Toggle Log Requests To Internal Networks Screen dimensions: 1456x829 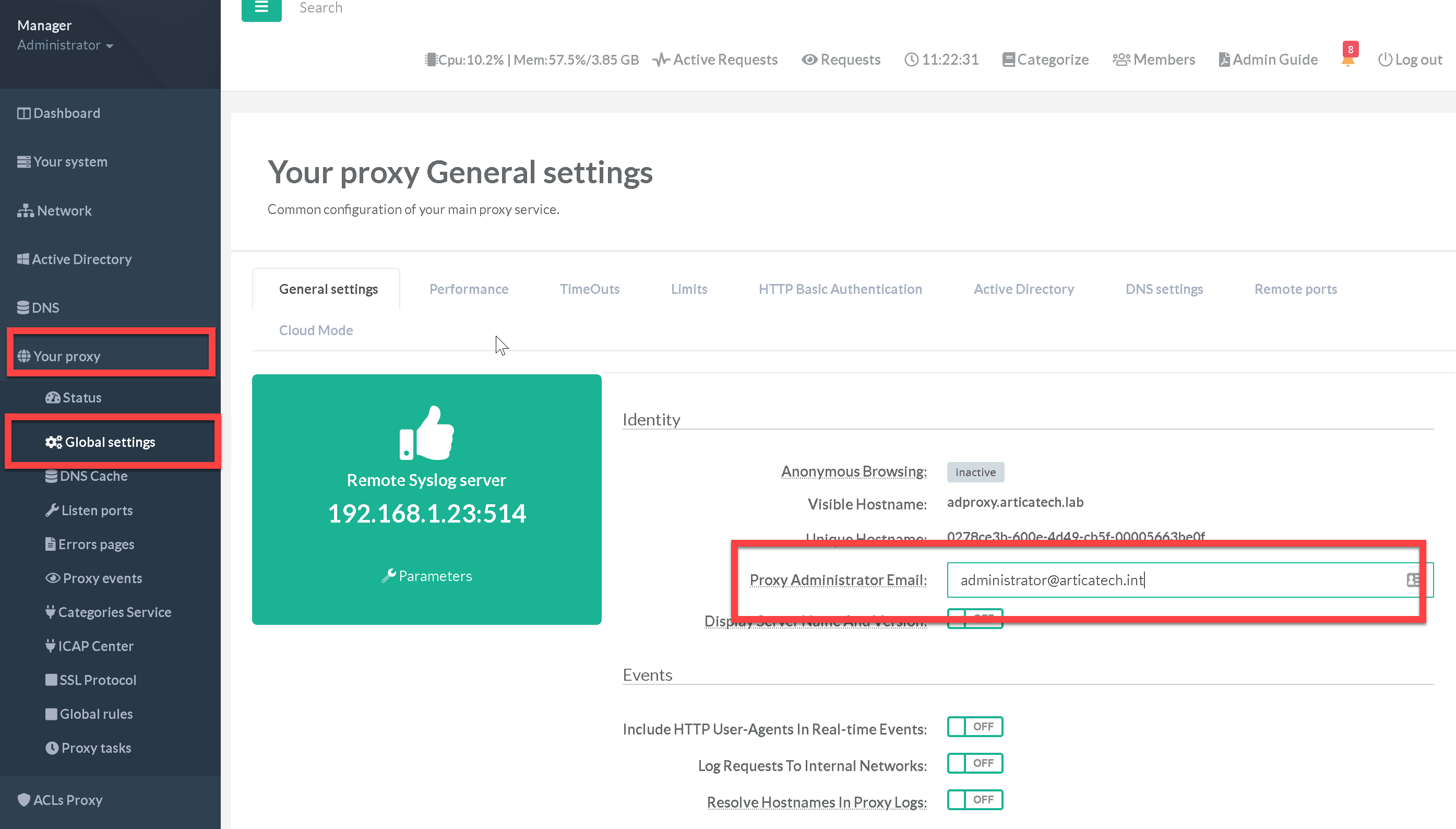[x=974, y=763]
